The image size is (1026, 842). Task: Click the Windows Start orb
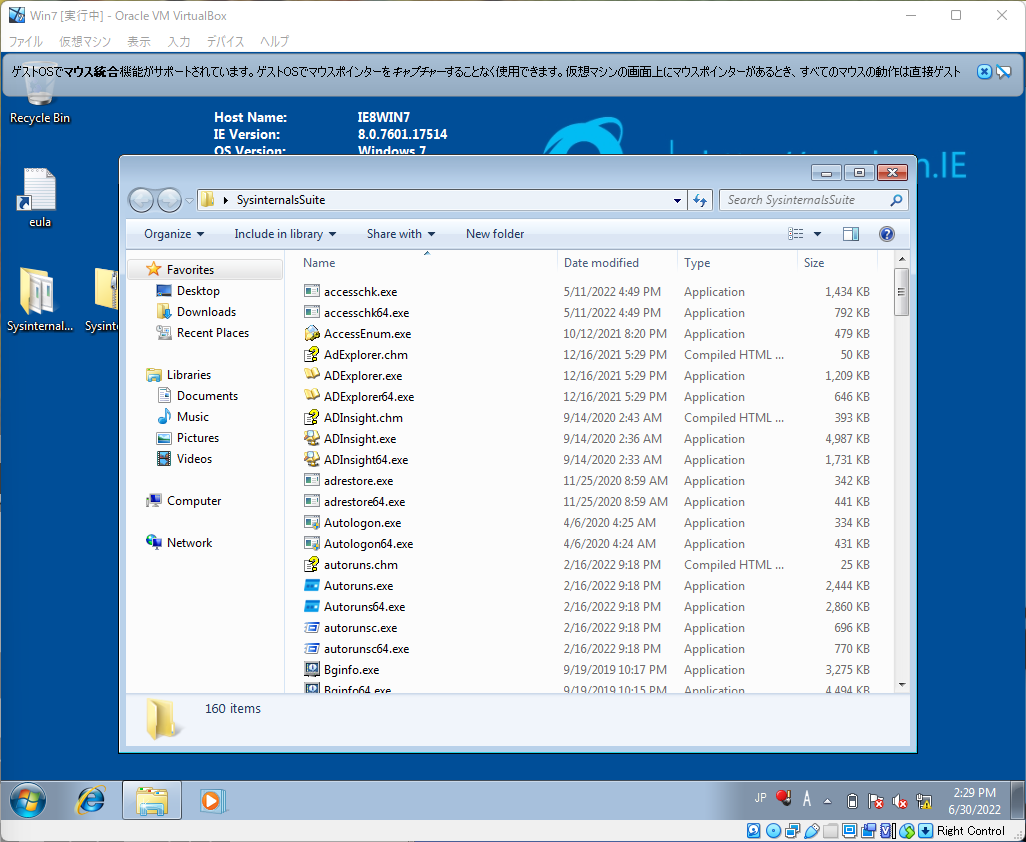27,799
